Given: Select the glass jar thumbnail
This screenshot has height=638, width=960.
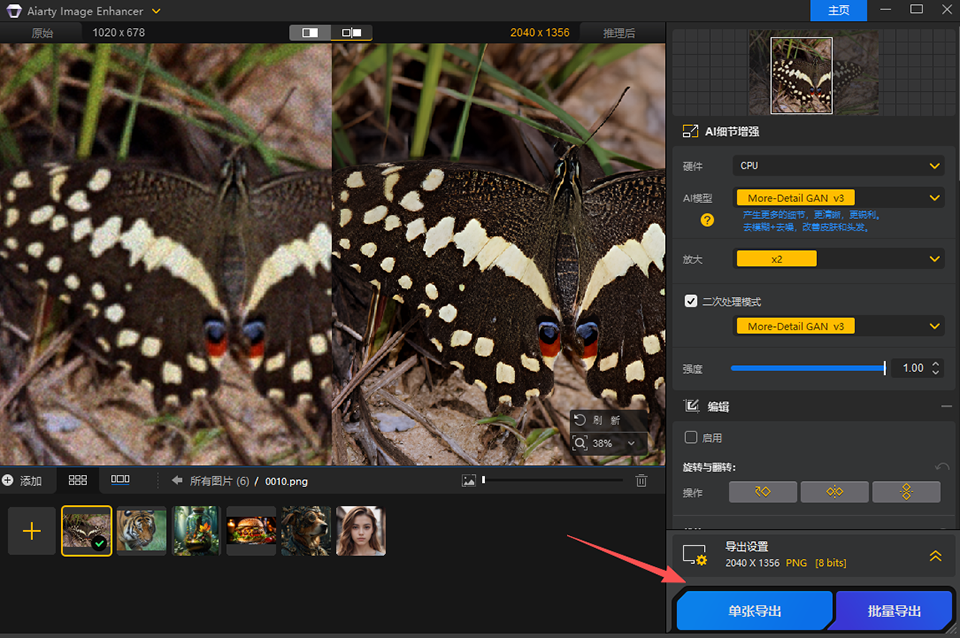Looking at the screenshot, I should click(x=196, y=531).
